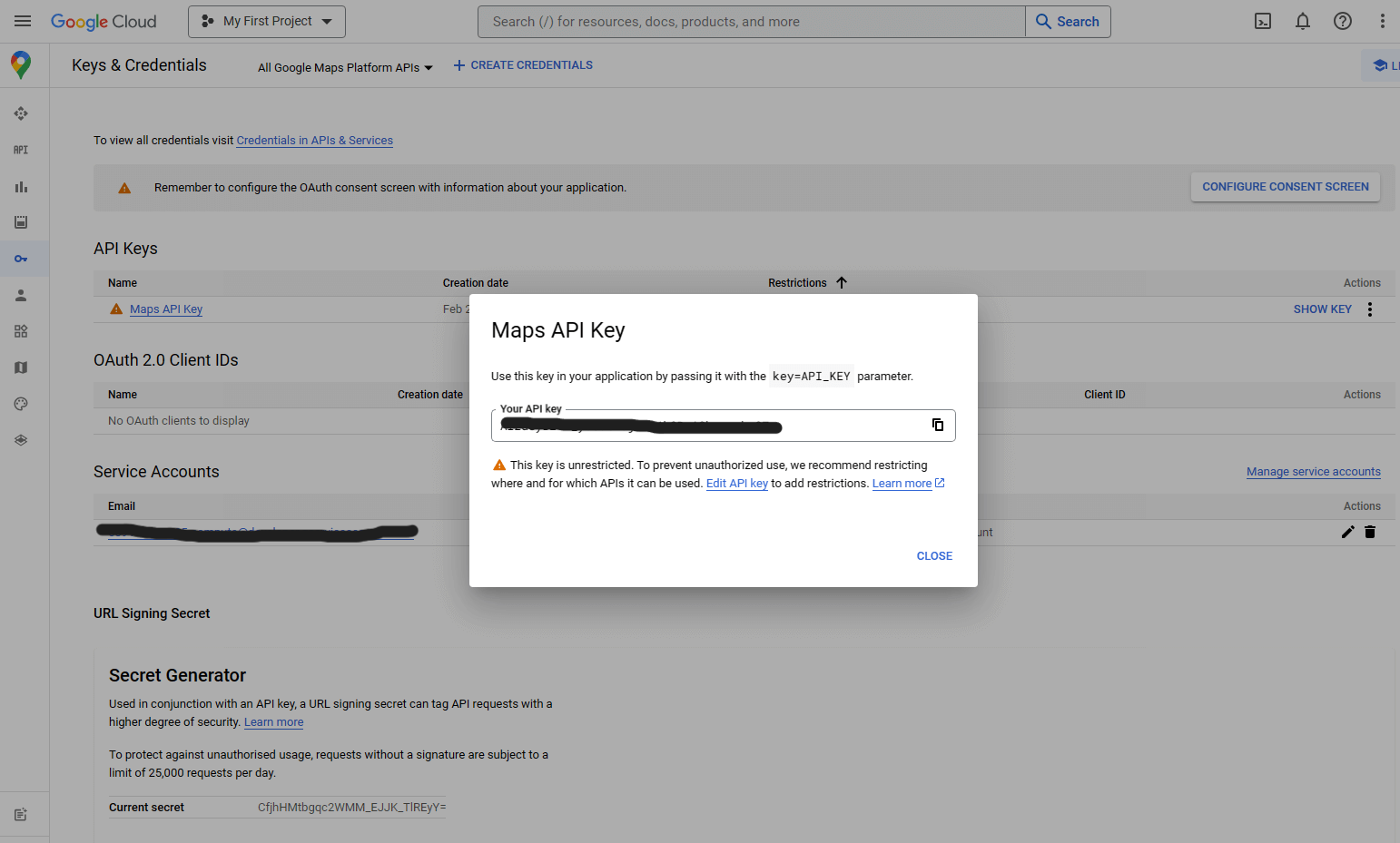Open the delete icon for the service account
Image resolution: width=1400 pixels, height=843 pixels.
pyautogui.click(x=1370, y=532)
